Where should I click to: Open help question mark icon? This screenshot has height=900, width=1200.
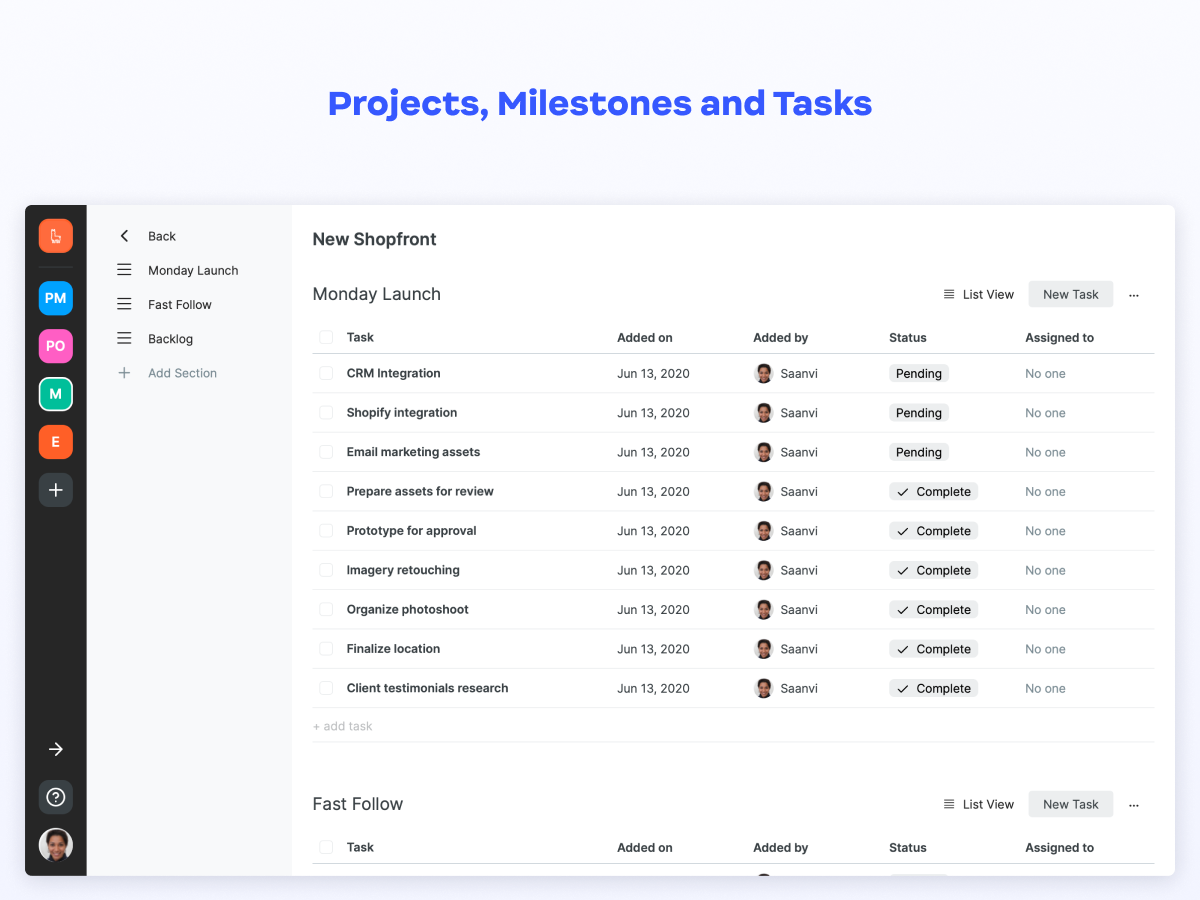click(56, 797)
